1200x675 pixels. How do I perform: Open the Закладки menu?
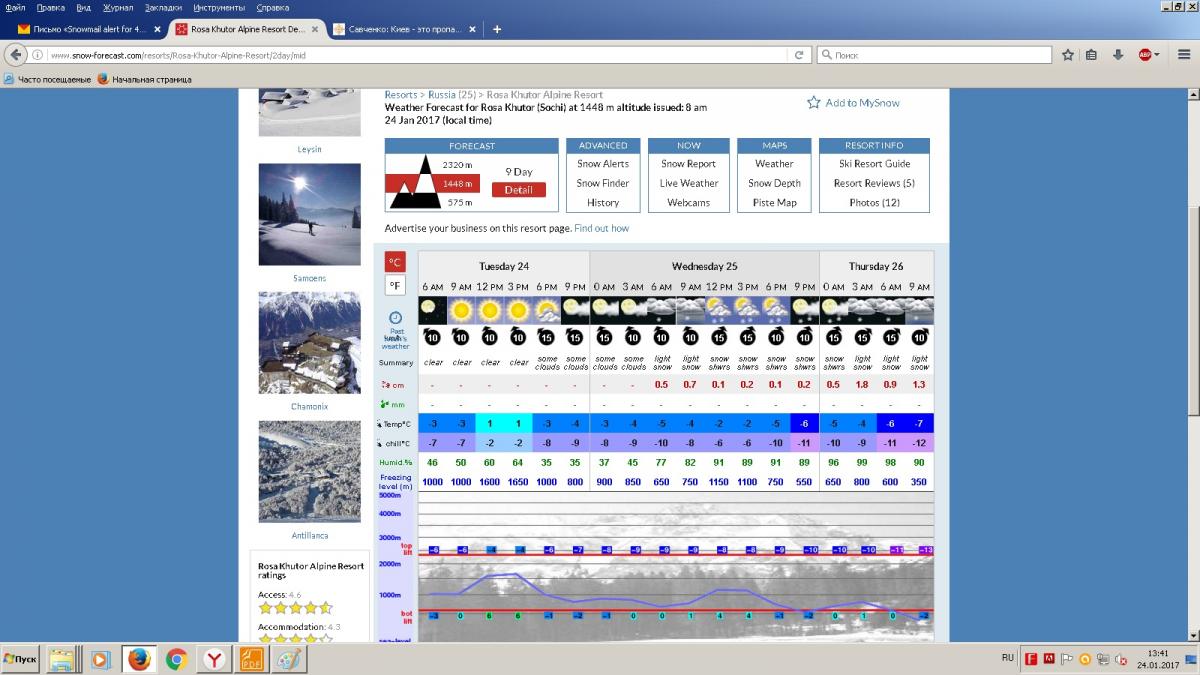[163, 7]
